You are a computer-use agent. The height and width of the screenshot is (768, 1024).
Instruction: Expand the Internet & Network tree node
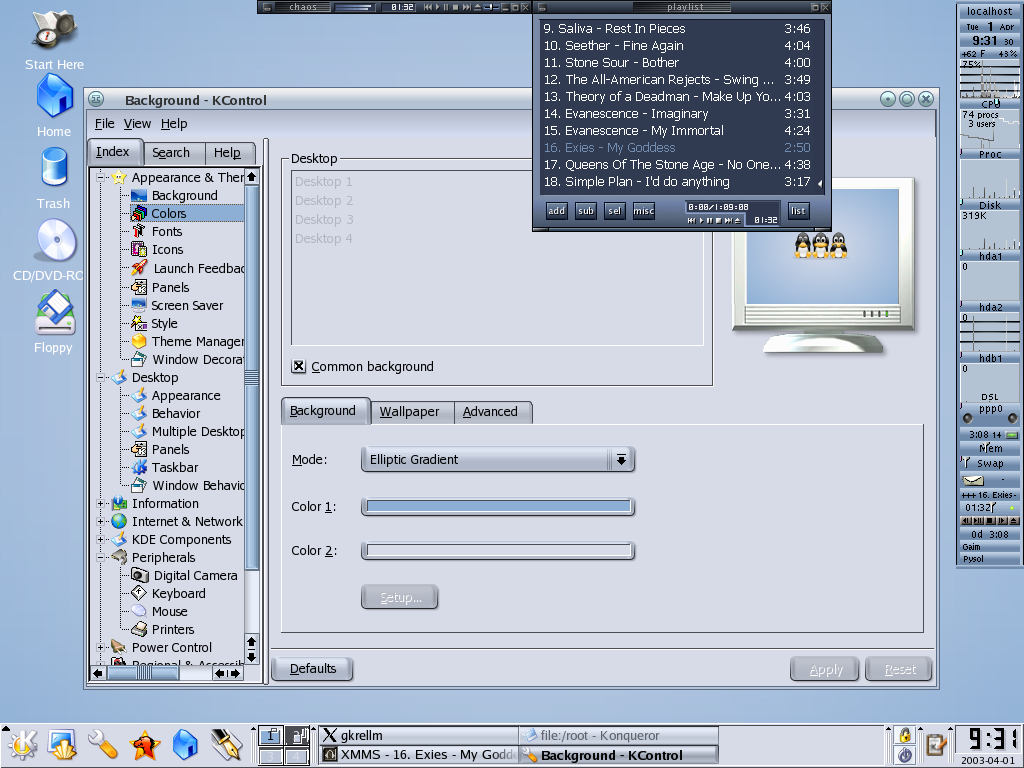pos(101,521)
